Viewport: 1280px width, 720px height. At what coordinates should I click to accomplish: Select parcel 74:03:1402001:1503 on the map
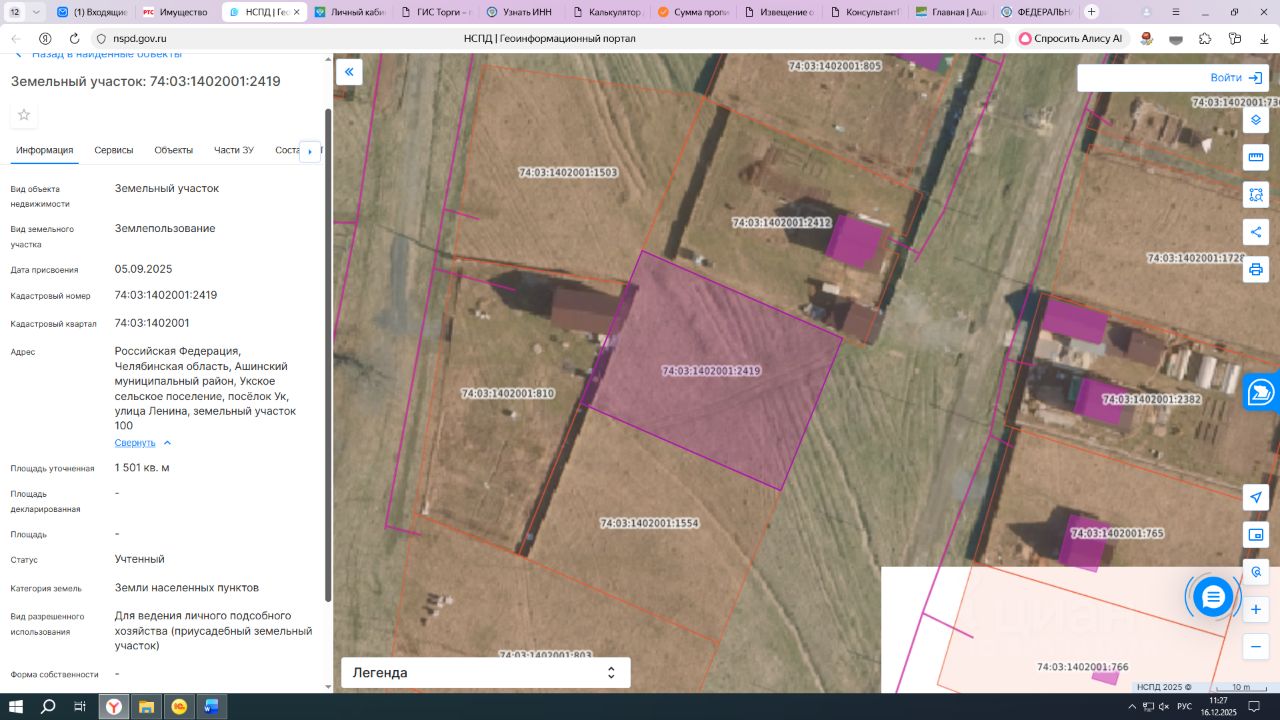568,172
